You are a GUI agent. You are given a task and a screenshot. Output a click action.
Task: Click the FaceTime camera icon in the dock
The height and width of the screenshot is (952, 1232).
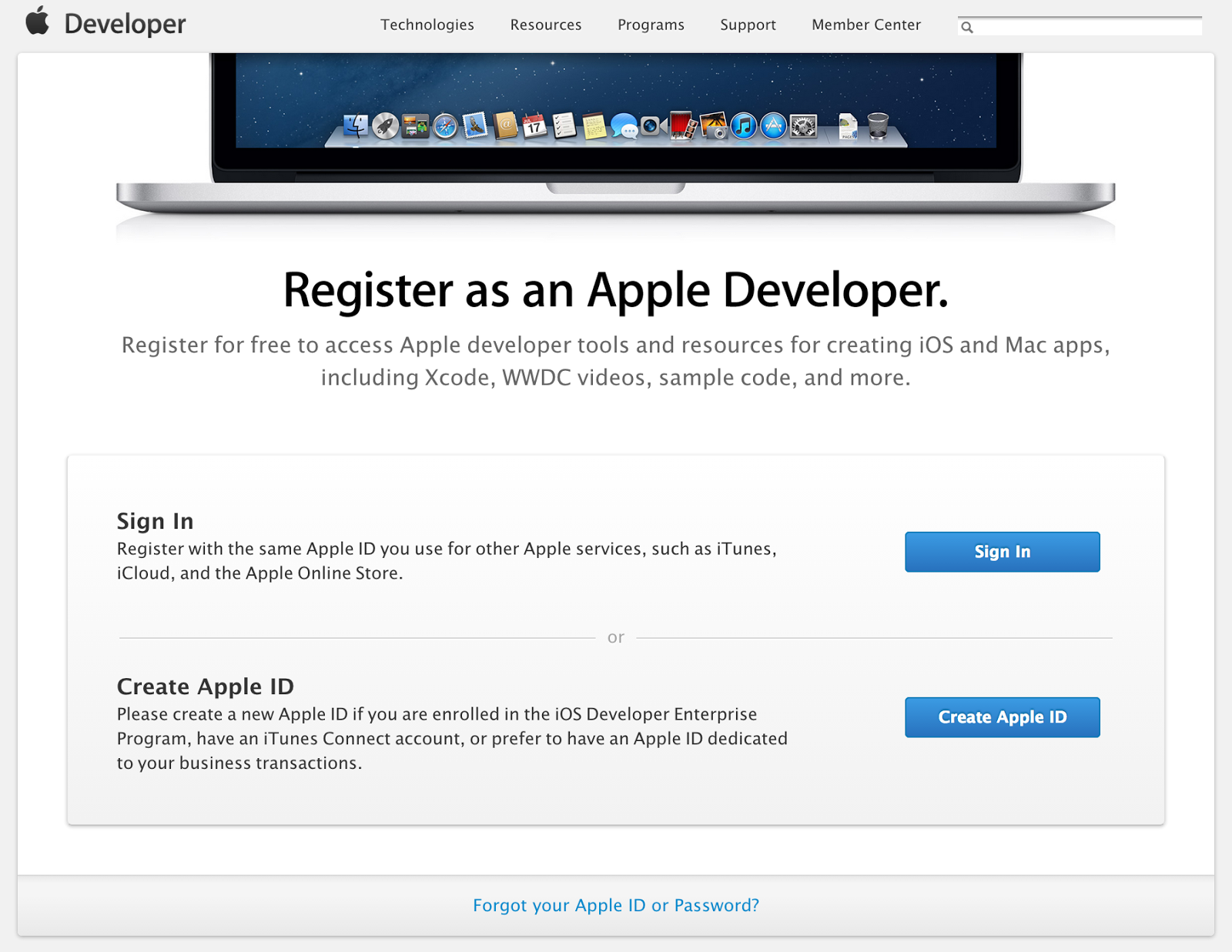coord(654,125)
